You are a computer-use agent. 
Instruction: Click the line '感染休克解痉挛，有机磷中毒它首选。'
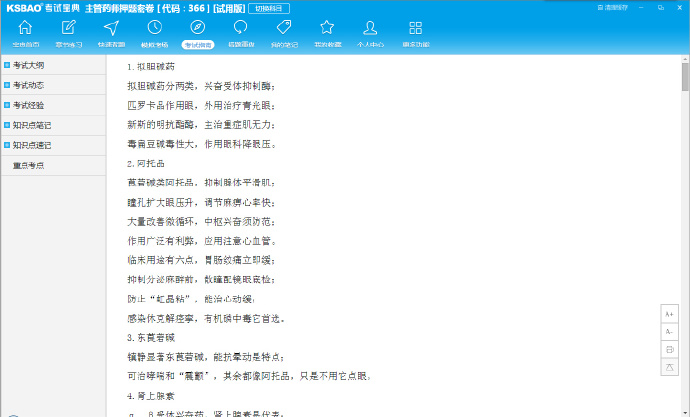pos(206,318)
